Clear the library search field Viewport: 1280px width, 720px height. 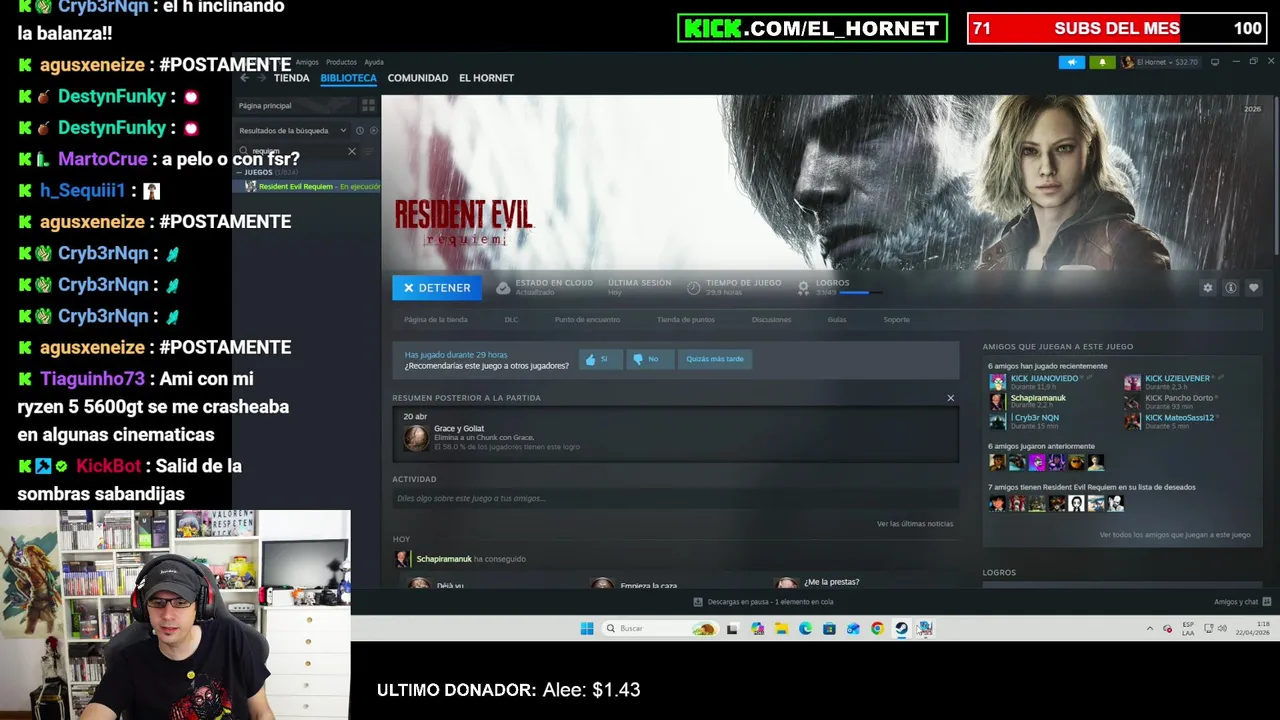point(352,151)
